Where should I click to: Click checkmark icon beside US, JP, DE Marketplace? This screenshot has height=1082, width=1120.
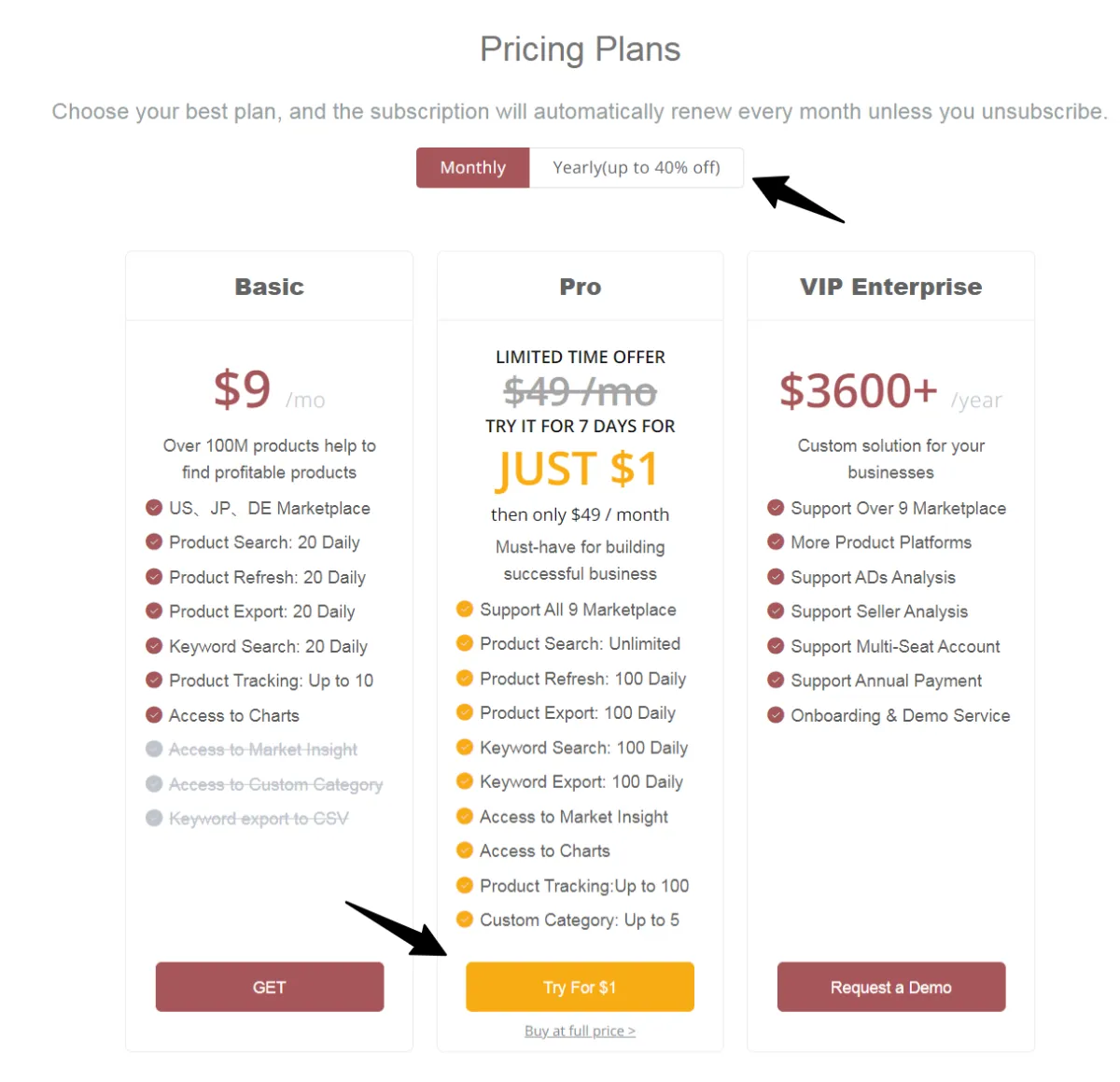pos(154,508)
